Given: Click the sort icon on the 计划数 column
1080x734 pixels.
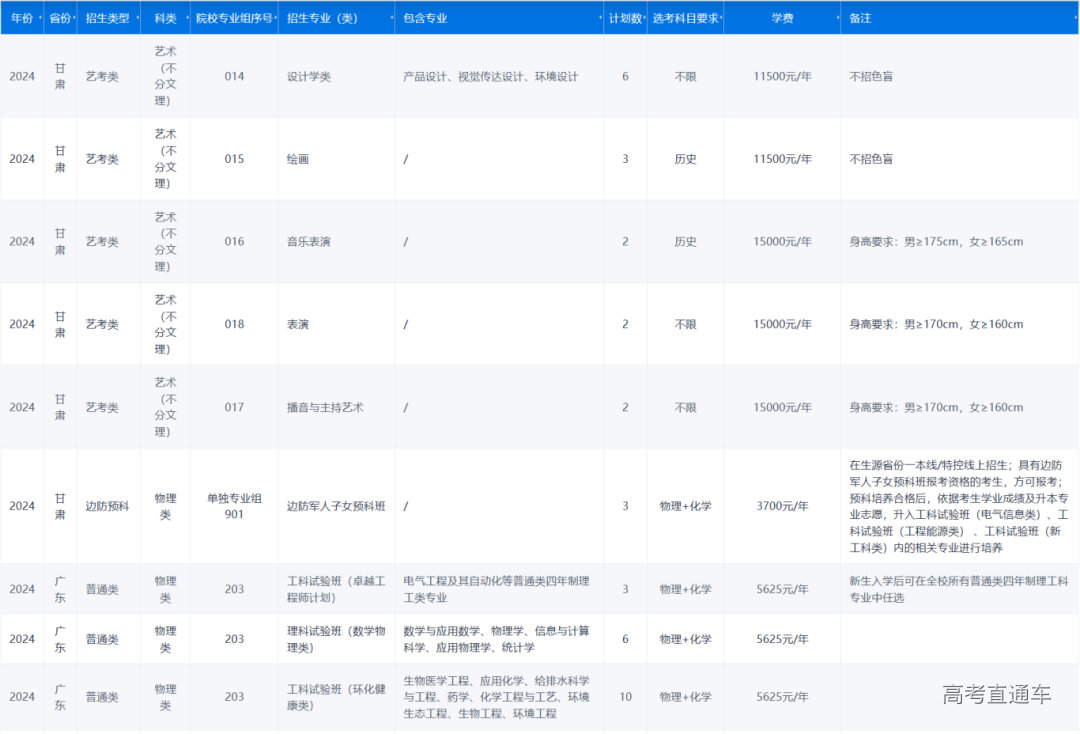Looking at the screenshot, I should click(x=644, y=18).
